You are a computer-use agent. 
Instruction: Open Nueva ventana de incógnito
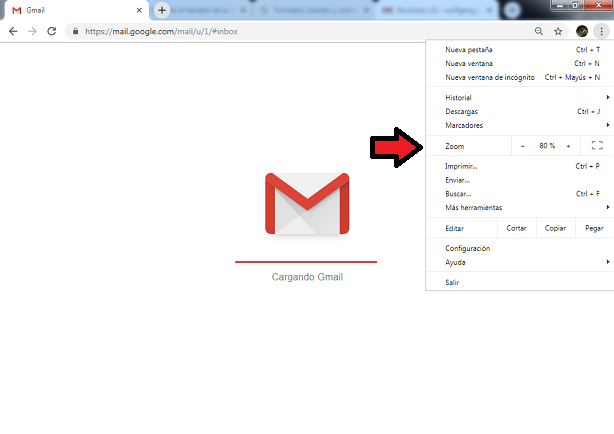click(520, 77)
